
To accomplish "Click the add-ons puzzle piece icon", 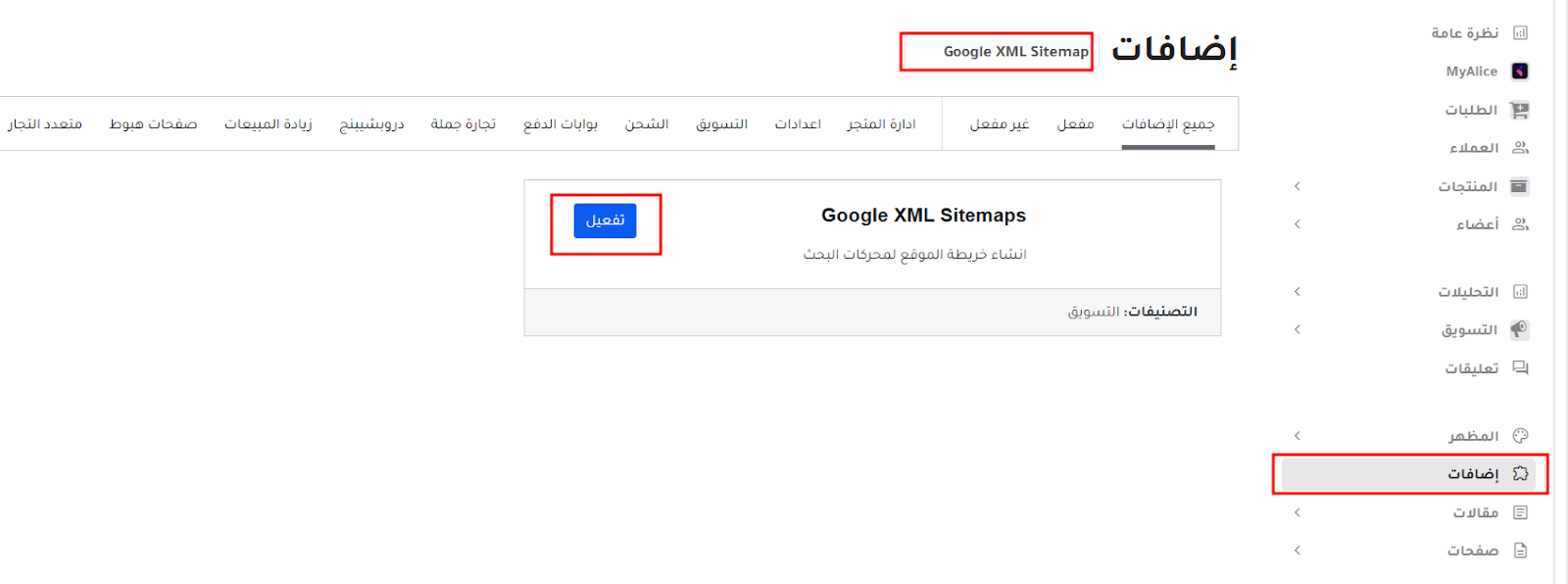I will click(1520, 474).
